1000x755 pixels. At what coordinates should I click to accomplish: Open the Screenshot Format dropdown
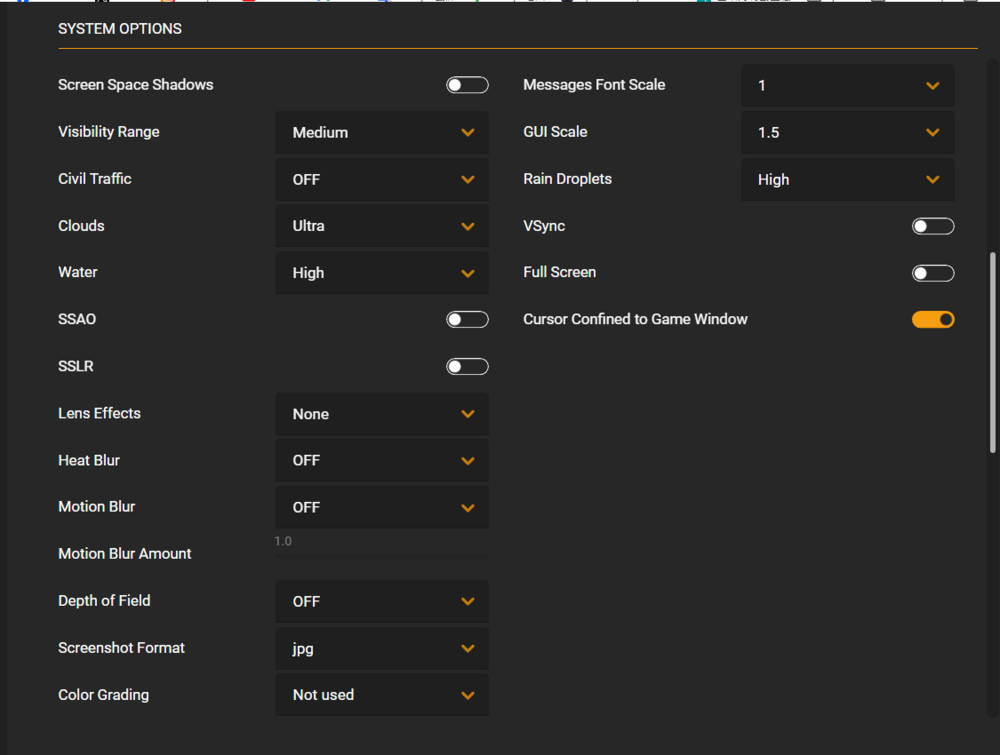pos(382,648)
